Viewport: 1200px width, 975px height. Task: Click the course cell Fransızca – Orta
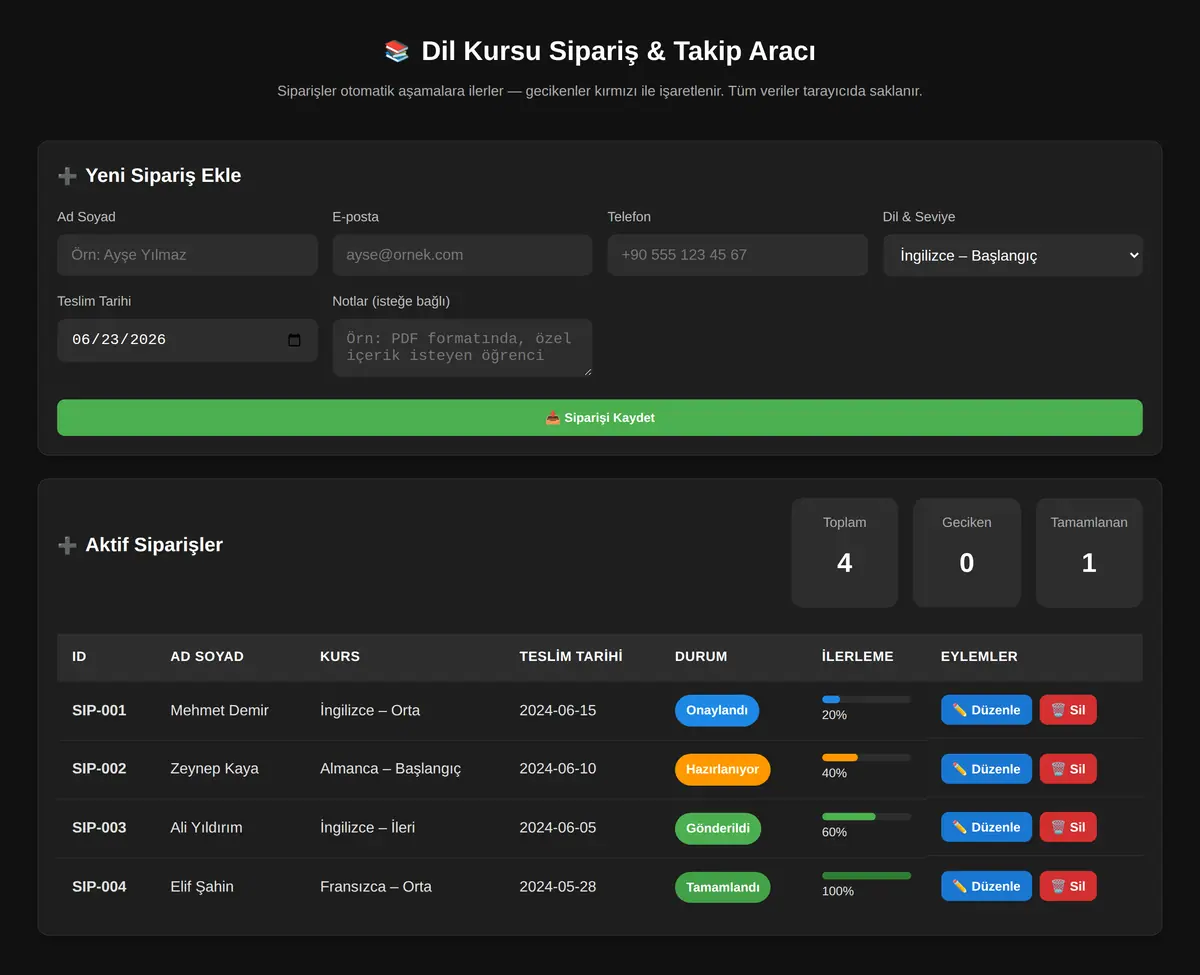click(376, 886)
